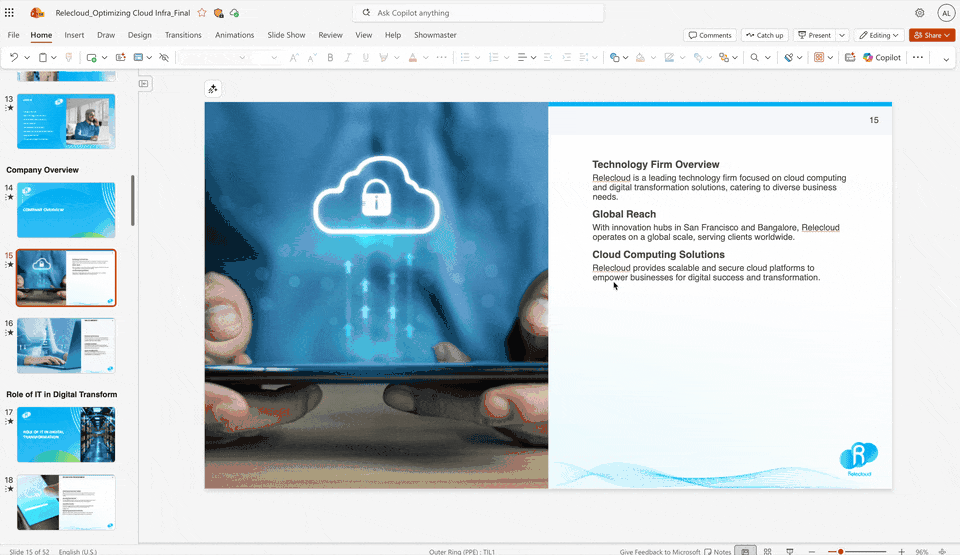Click Give Feedback to Microsoft link

(659, 551)
